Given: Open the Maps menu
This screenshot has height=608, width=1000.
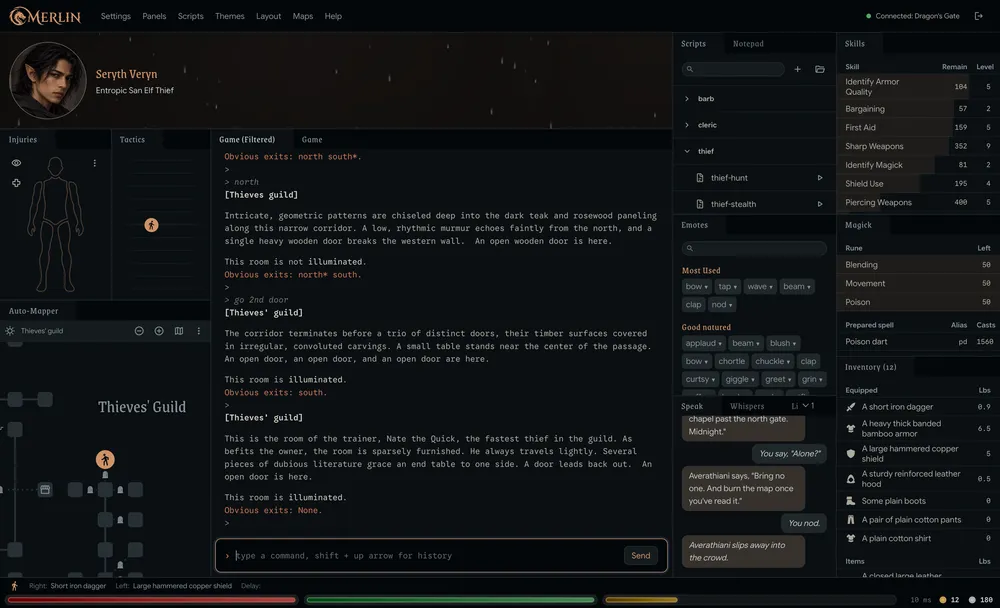Looking at the screenshot, I should click(x=303, y=17).
